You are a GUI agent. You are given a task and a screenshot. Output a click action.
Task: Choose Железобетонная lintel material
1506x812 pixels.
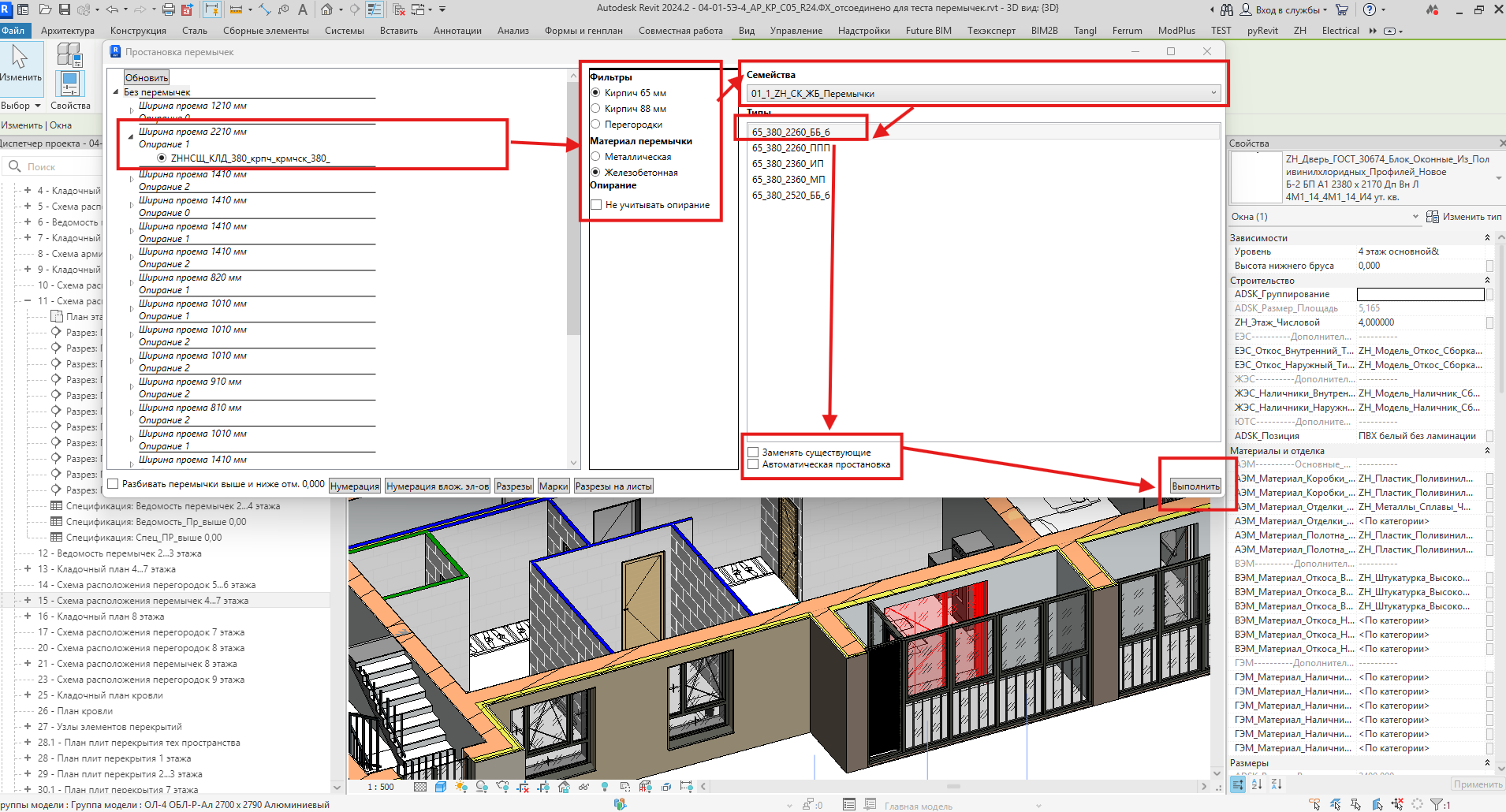(x=635, y=173)
